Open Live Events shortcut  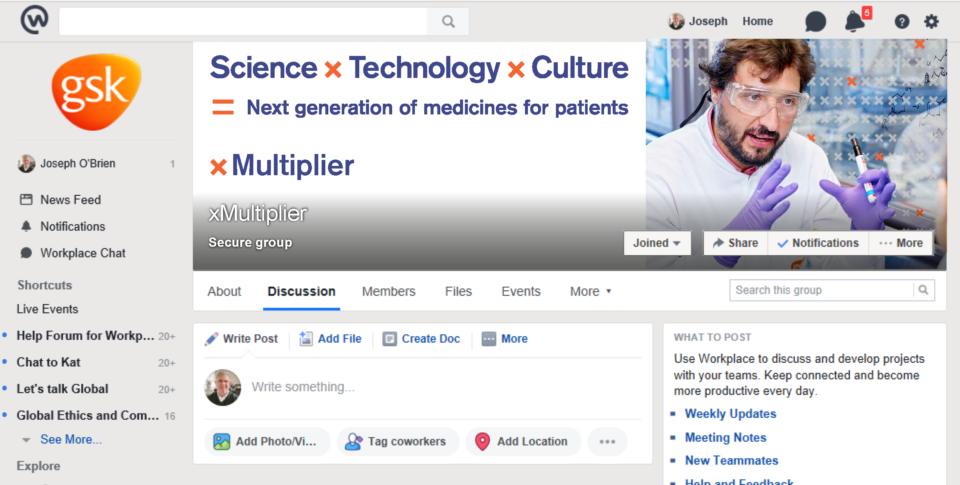point(48,309)
